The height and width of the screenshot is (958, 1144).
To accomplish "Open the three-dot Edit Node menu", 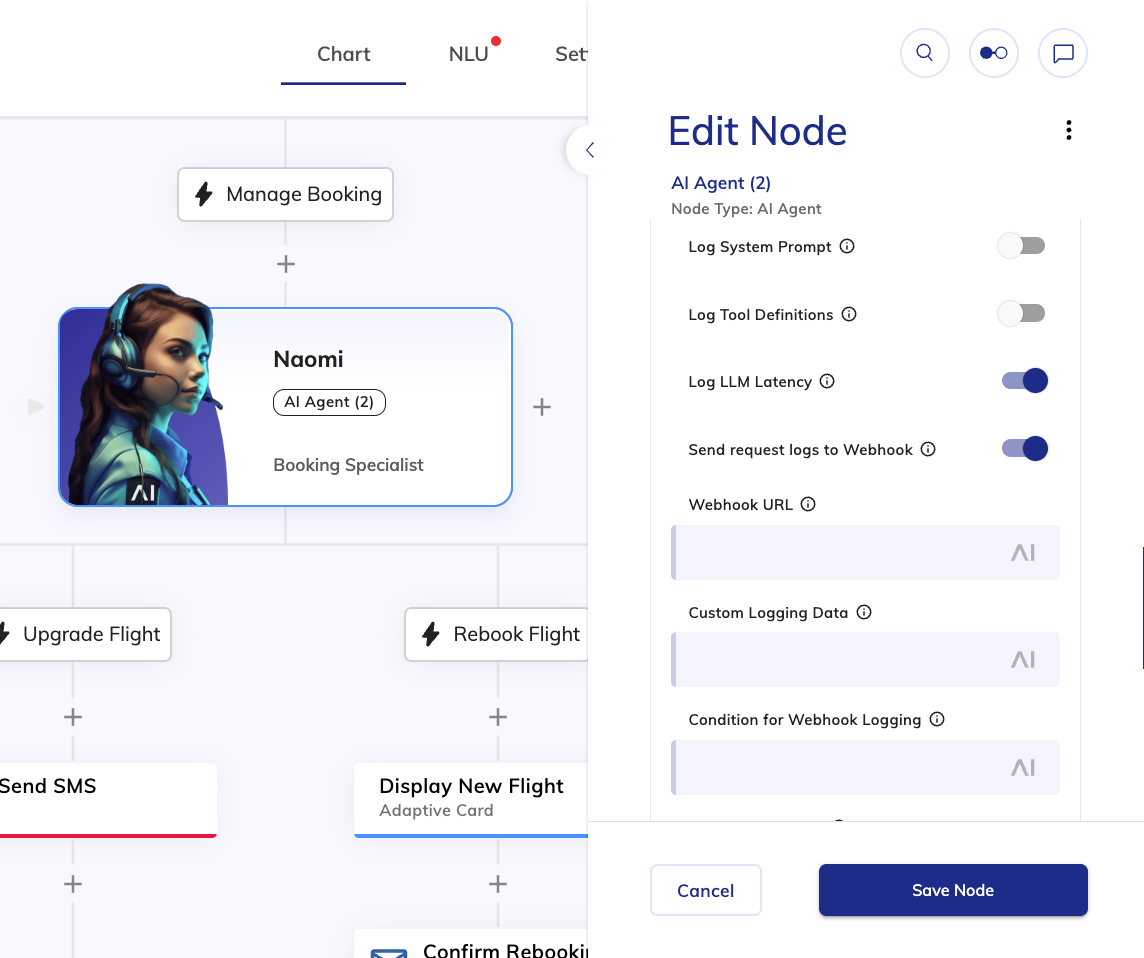I will click(1069, 130).
